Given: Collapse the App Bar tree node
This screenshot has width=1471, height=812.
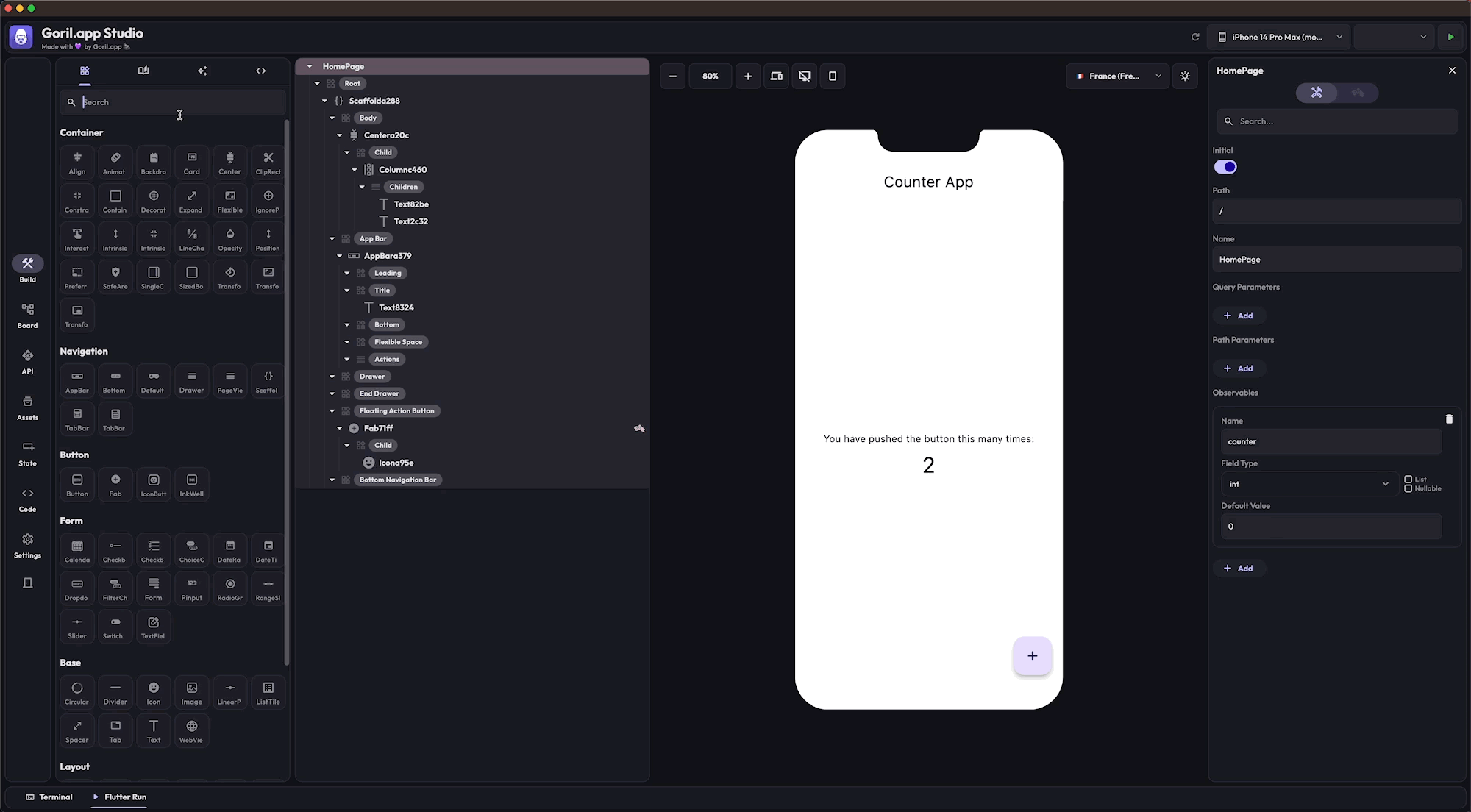Looking at the screenshot, I should (332, 238).
